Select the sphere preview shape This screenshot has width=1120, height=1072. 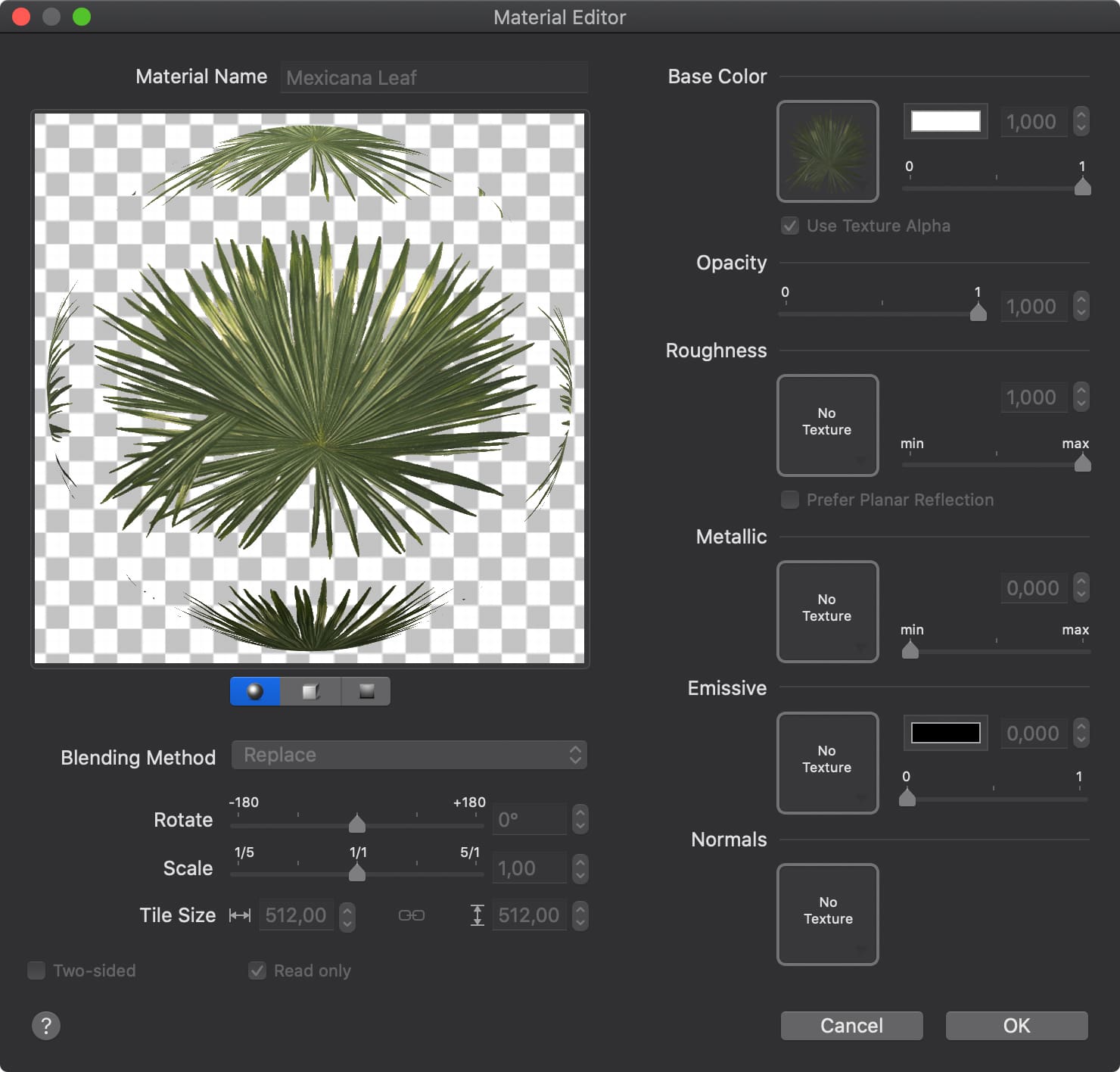tap(255, 691)
